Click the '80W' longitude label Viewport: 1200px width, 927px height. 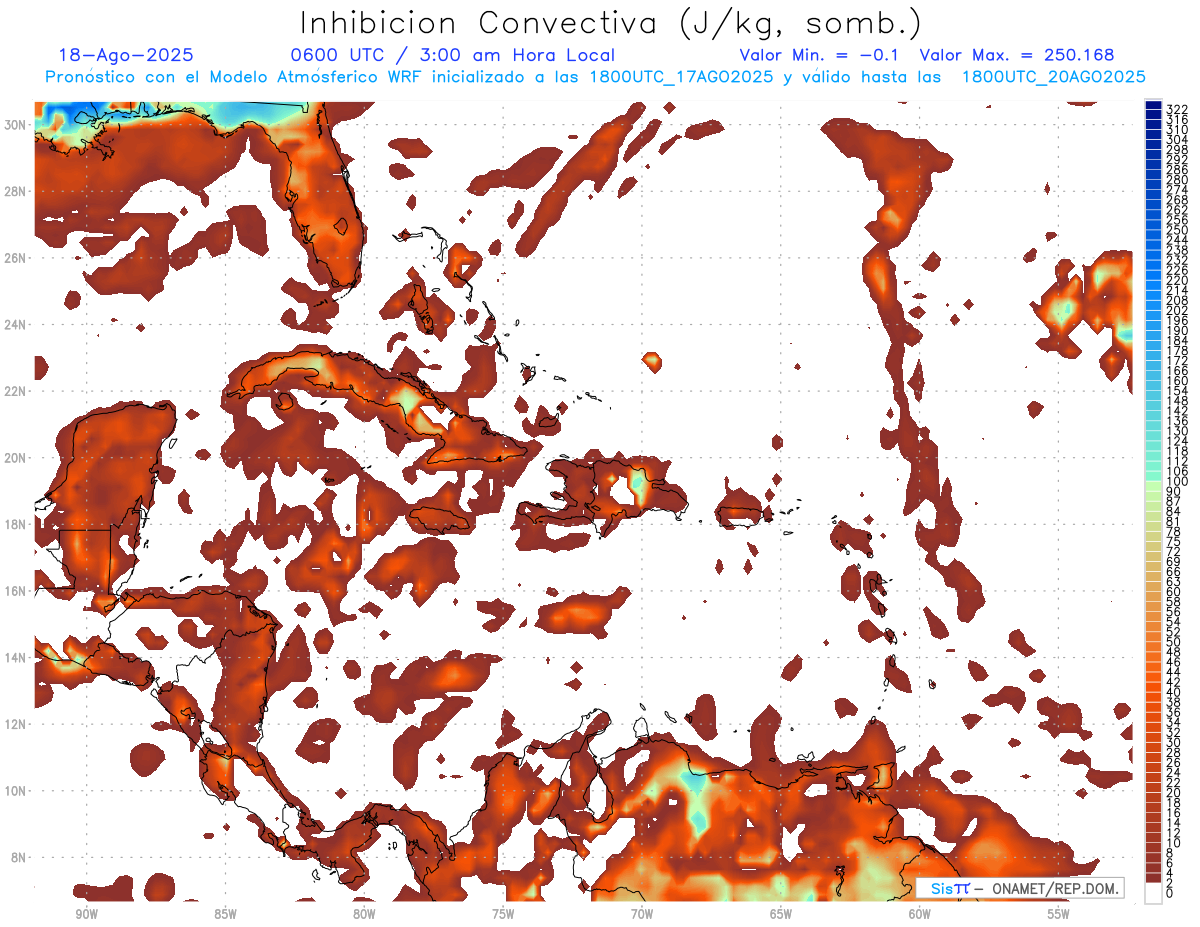point(364,914)
